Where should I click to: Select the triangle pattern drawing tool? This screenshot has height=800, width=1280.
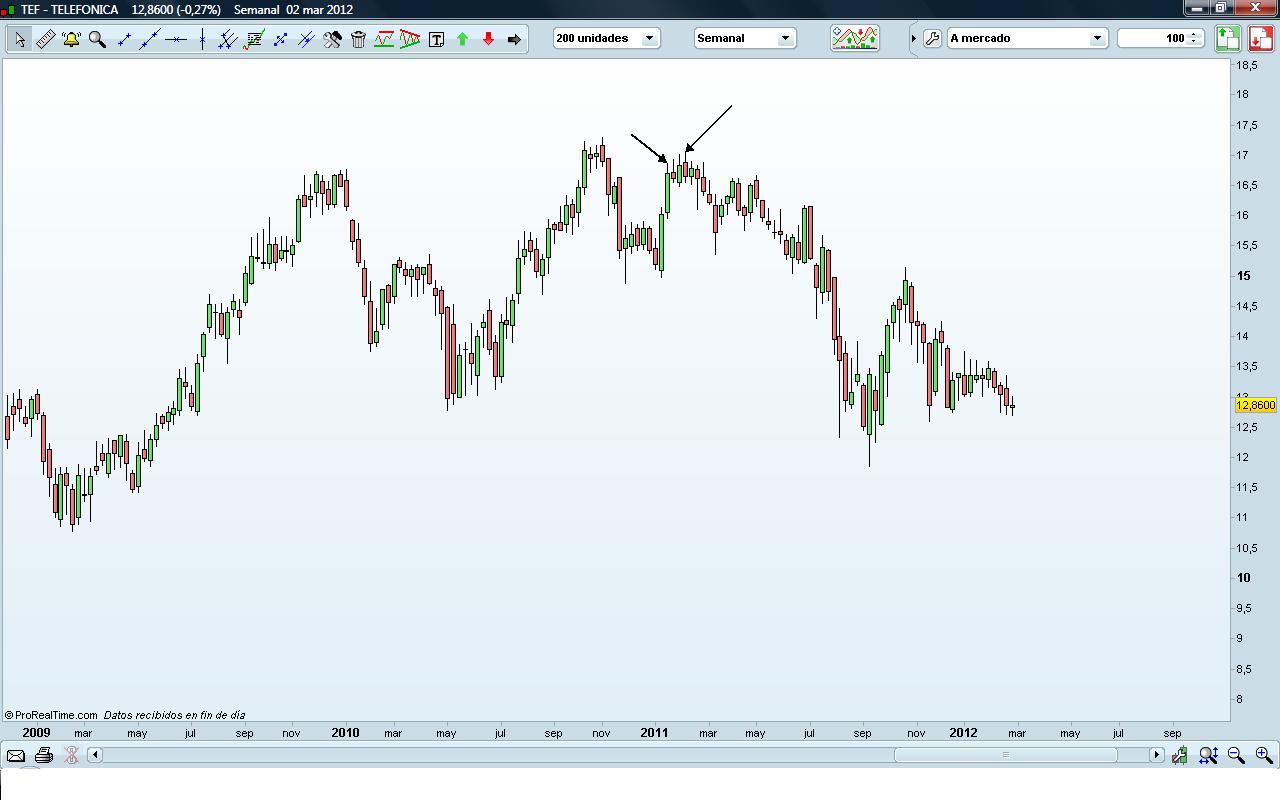pyautogui.click(x=410, y=39)
